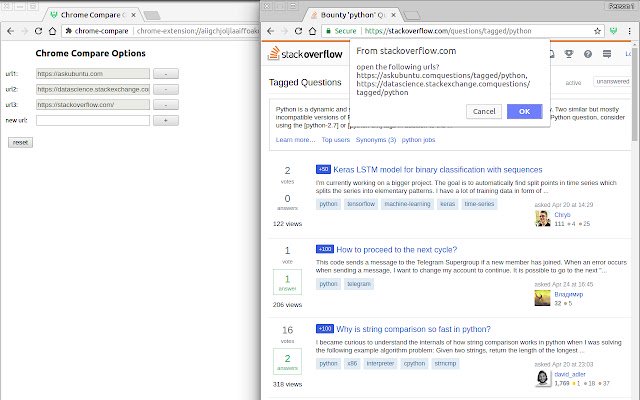Click url3 field containing stackoverflow.com
Screen dimensions: 640x400
coord(93,105)
